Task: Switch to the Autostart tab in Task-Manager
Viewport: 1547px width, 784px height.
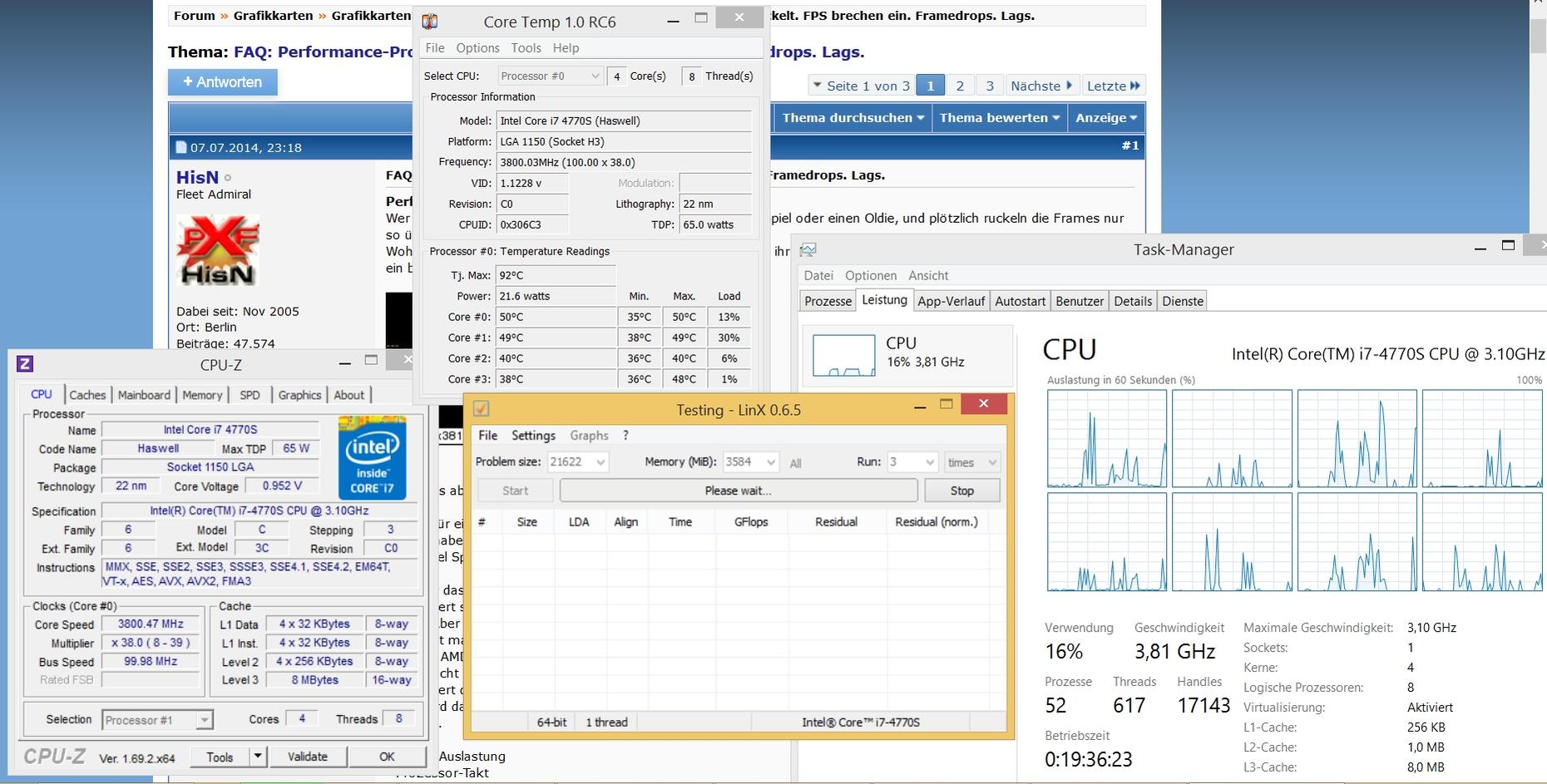Action: click(1020, 301)
